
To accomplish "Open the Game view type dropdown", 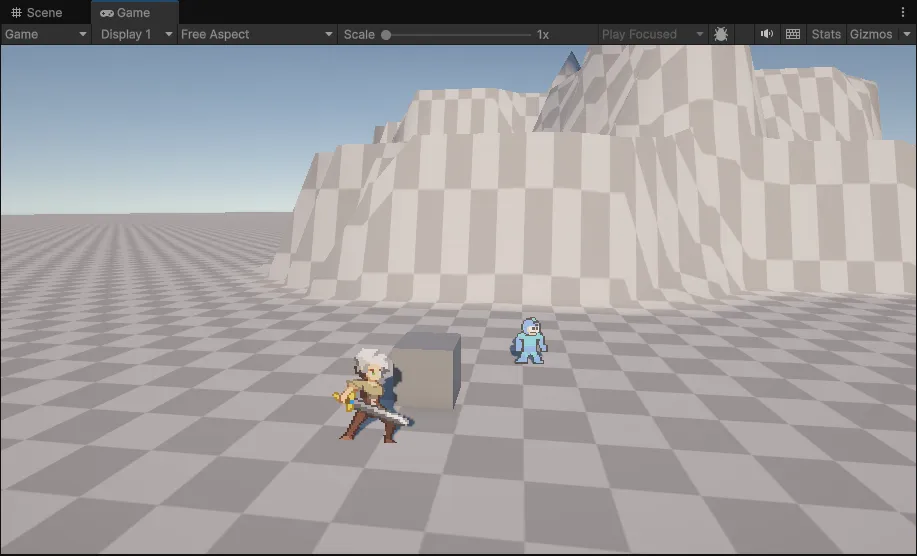I will point(46,34).
